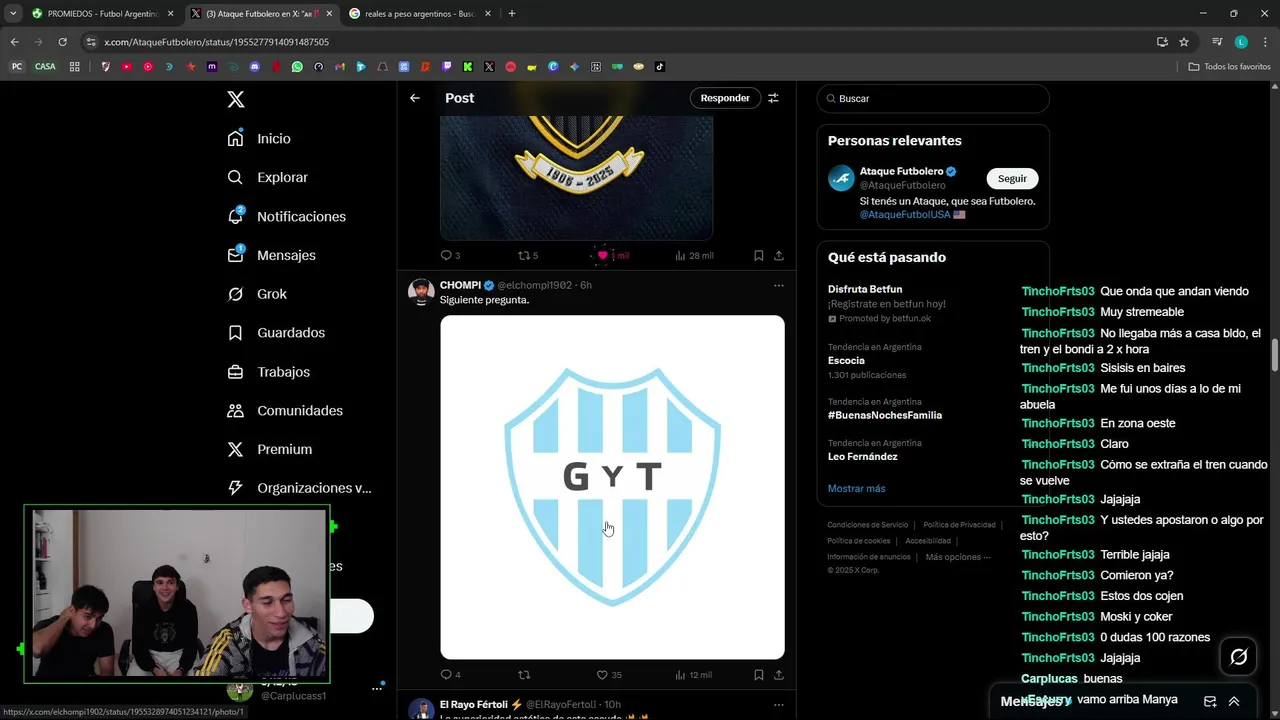Open Guardados bookmarks page

(276, 333)
